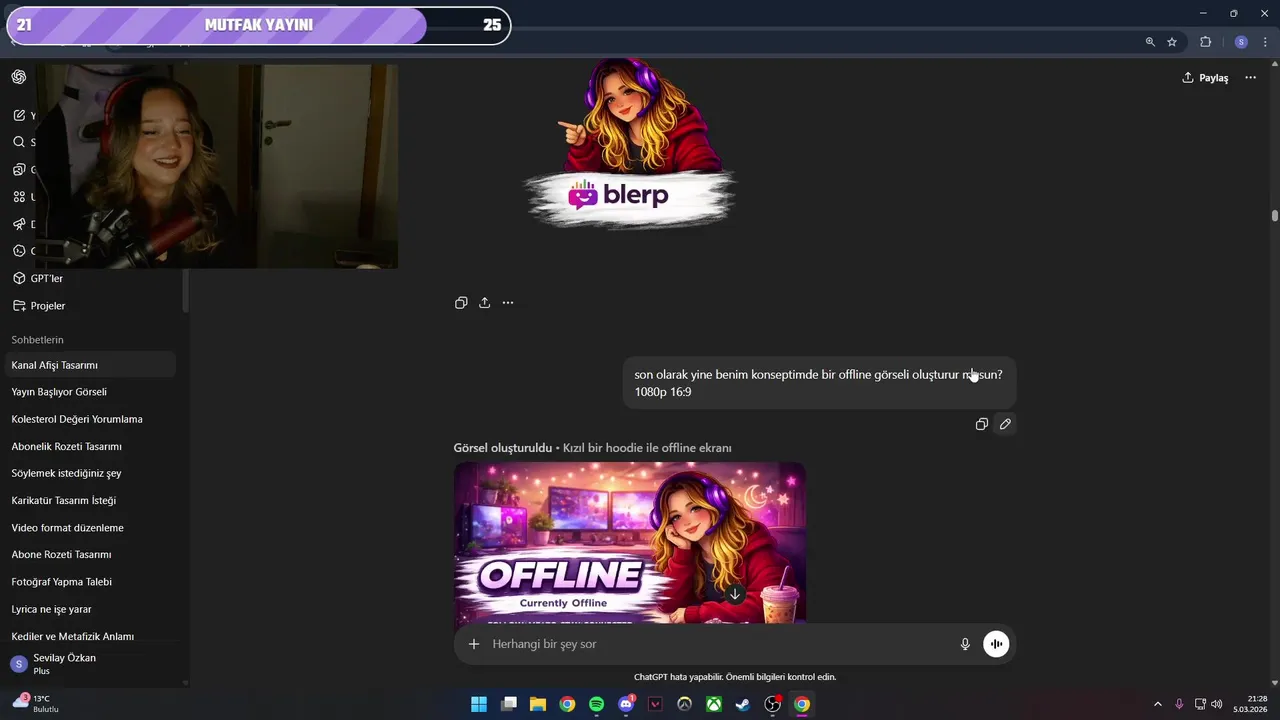This screenshot has width=1280, height=720.
Task: Open the Lyrica ne işe yarar chat
Action: (x=90, y=609)
